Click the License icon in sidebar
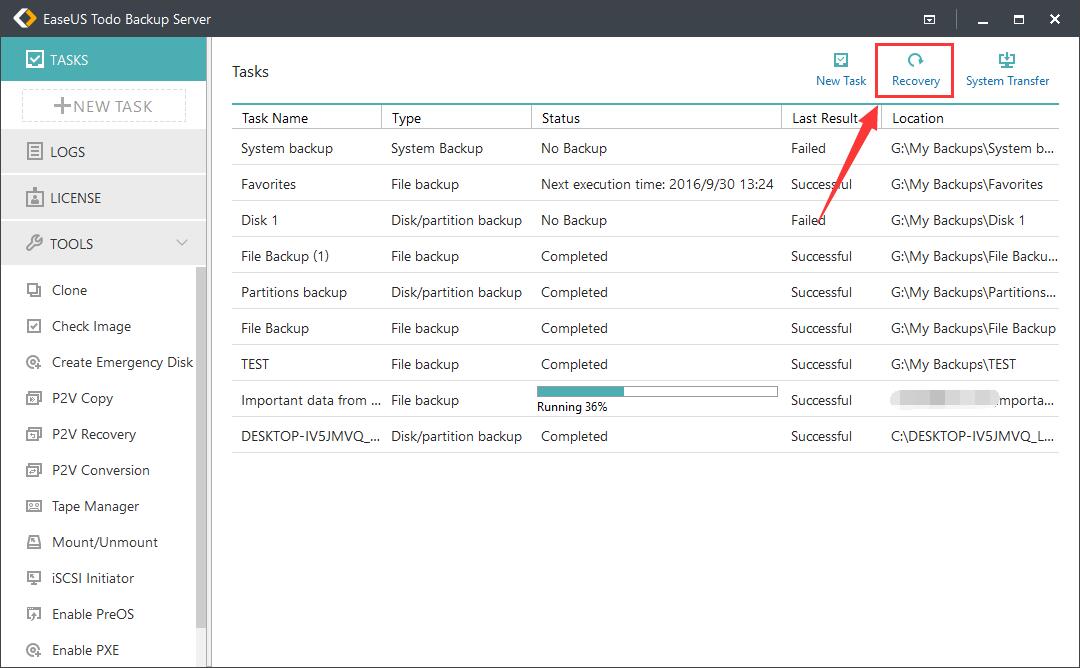 pyautogui.click(x=34, y=198)
